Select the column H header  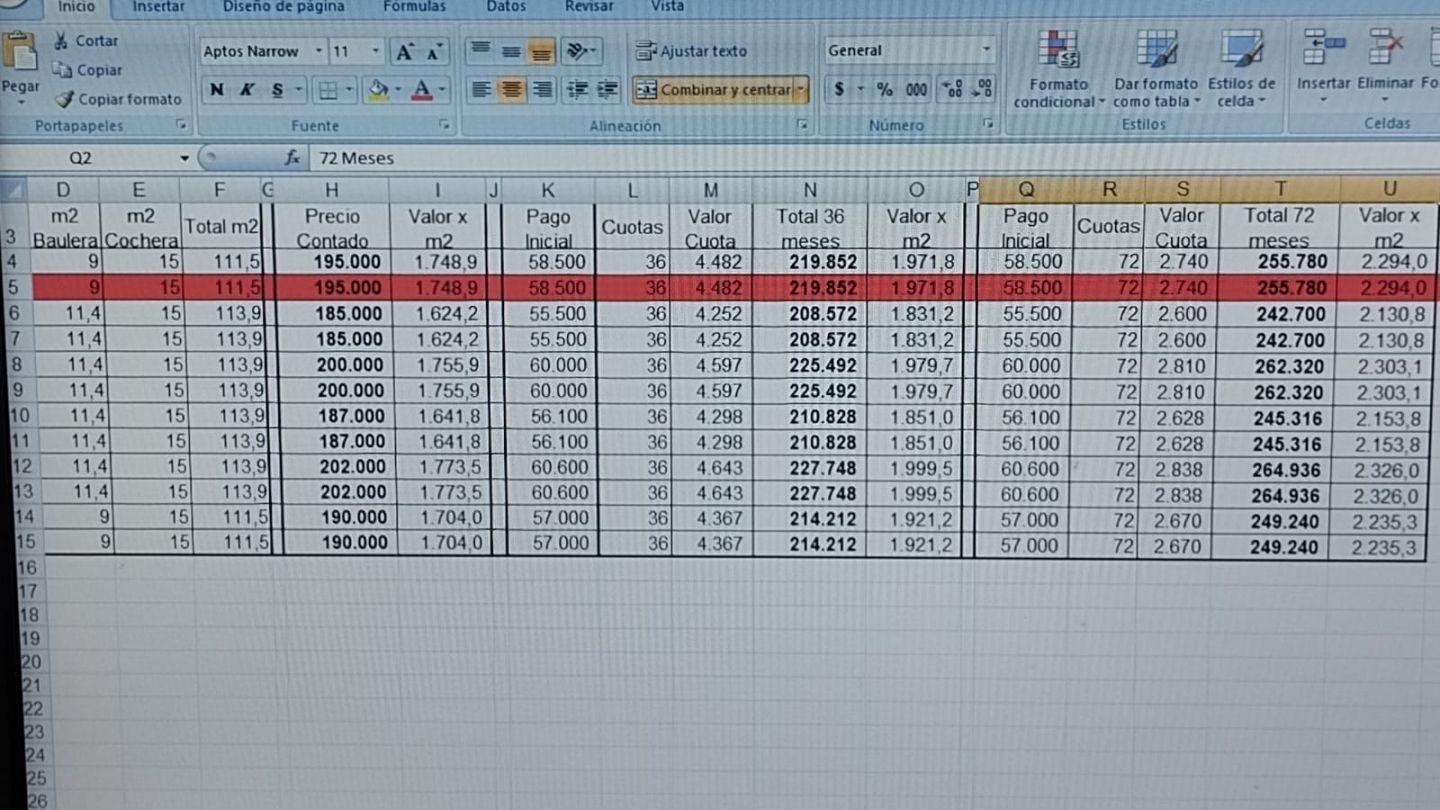(331, 189)
